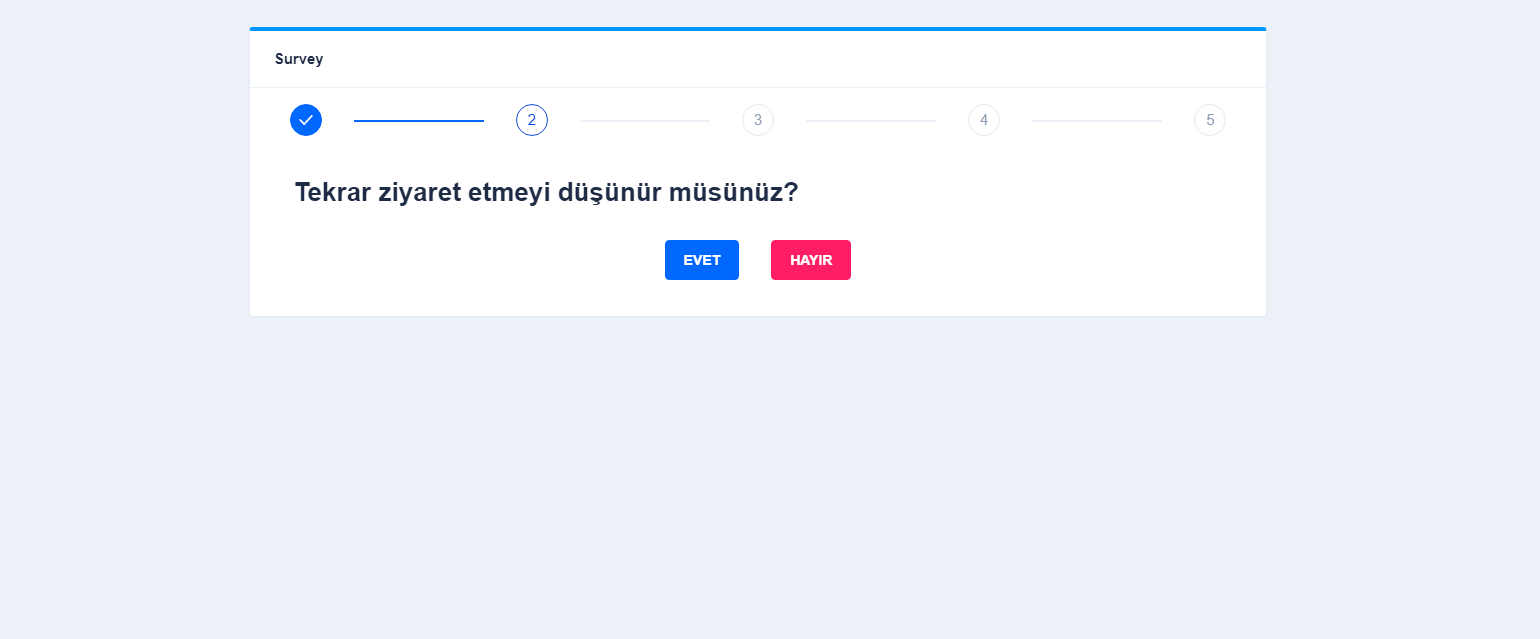Click the completed checkmark on step 1

(306, 119)
